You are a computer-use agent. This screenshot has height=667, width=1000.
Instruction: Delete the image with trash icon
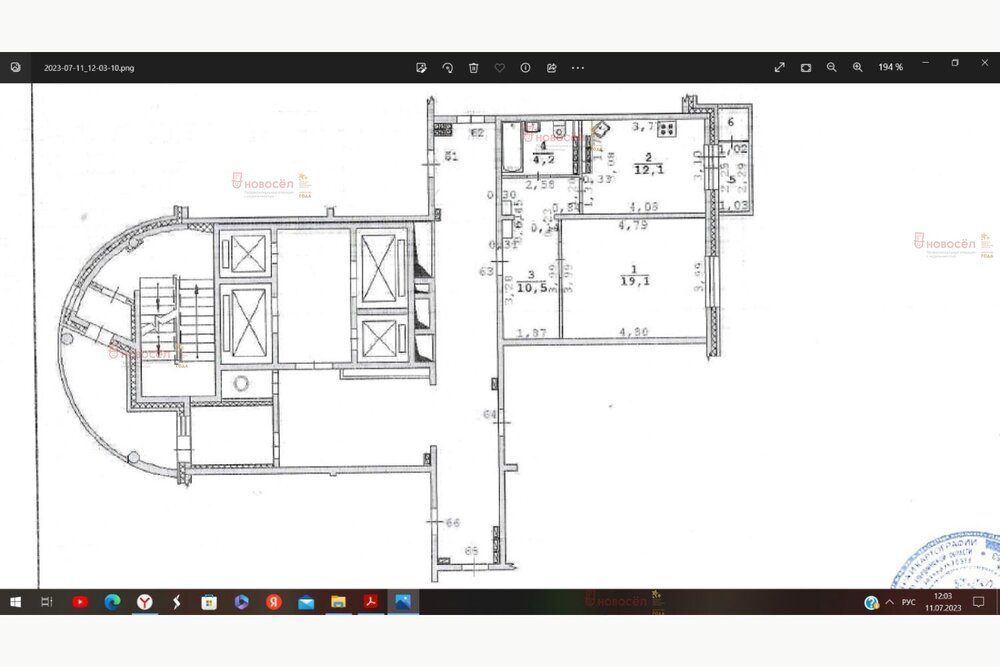coord(473,67)
